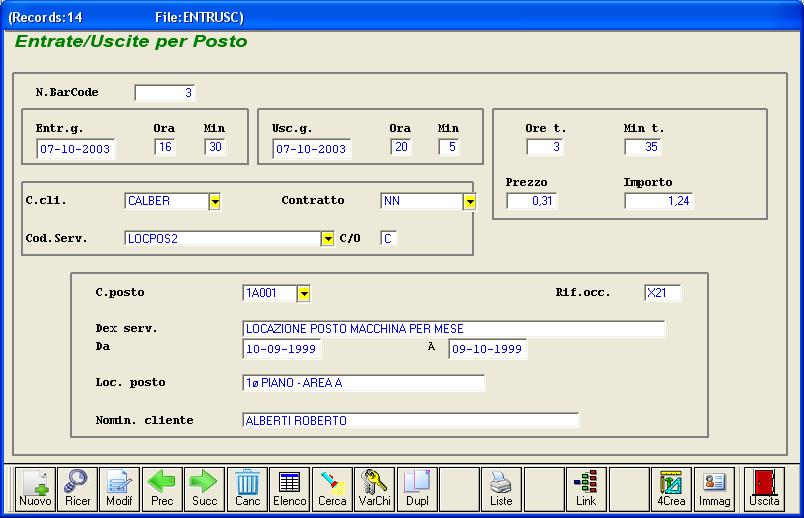Open the Immag image icon
The height and width of the screenshot is (518, 804).
click(x=714, y=488)
